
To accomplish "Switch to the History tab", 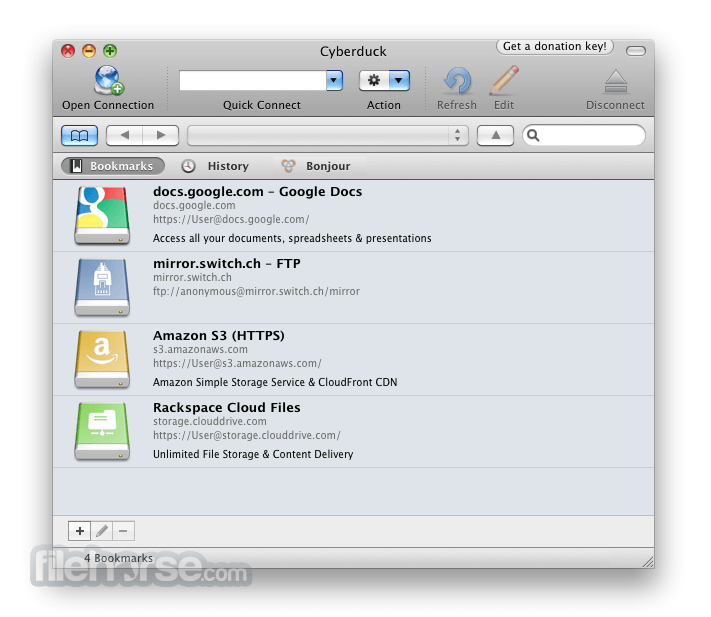I will (216, 166).
